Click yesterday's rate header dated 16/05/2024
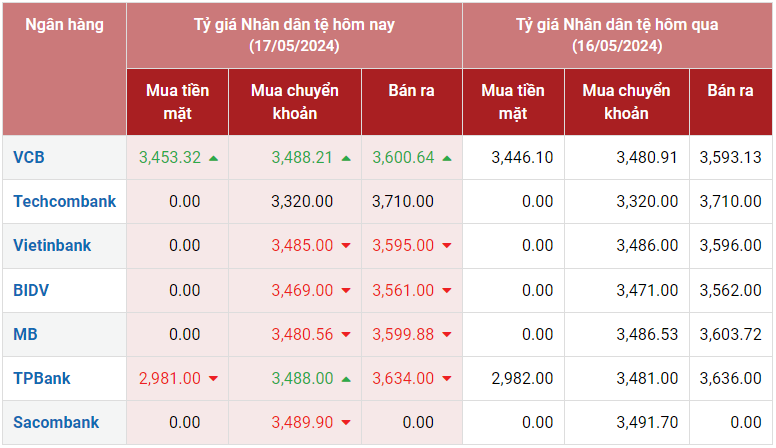The width and height of the screenshot is (776, 448). coord(617,35)
